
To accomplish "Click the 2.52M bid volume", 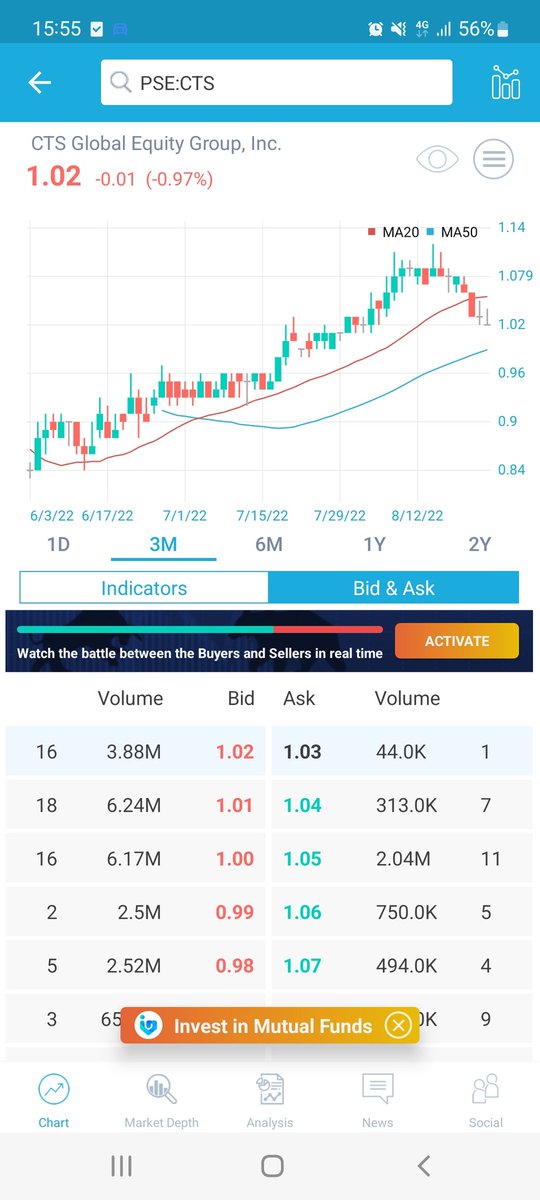I will (x=133, y=965).
